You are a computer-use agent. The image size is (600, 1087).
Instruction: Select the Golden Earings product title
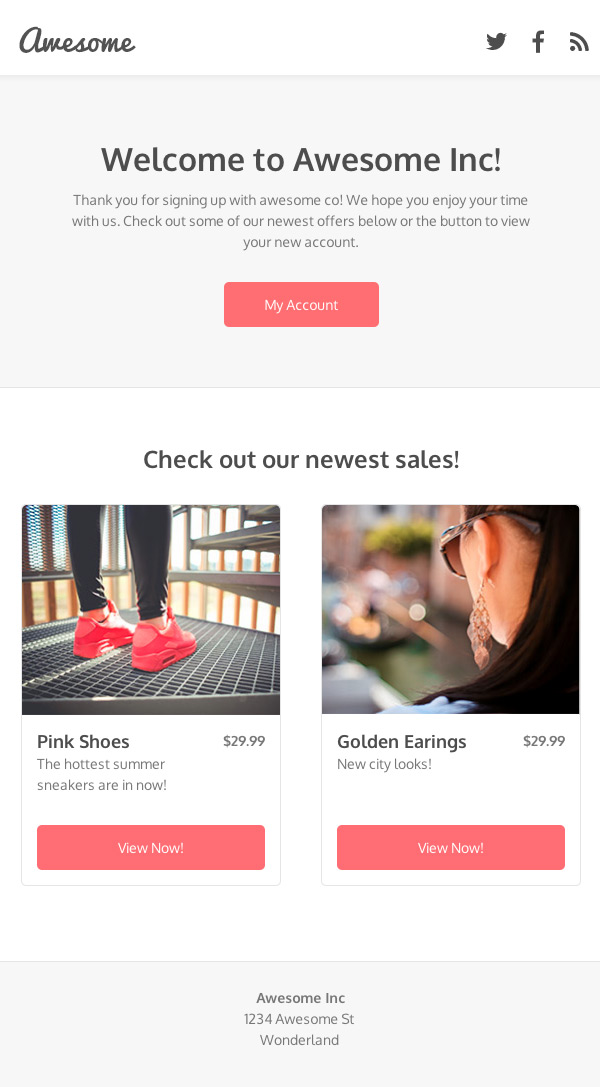click(402, 742)
